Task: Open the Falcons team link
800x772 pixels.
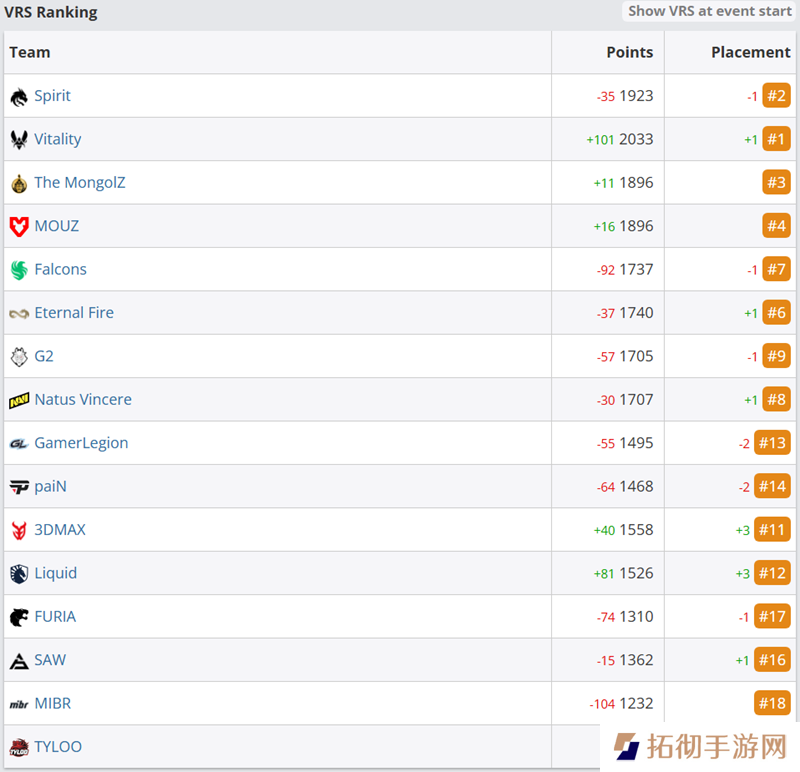Action: (x=60, y=269)
